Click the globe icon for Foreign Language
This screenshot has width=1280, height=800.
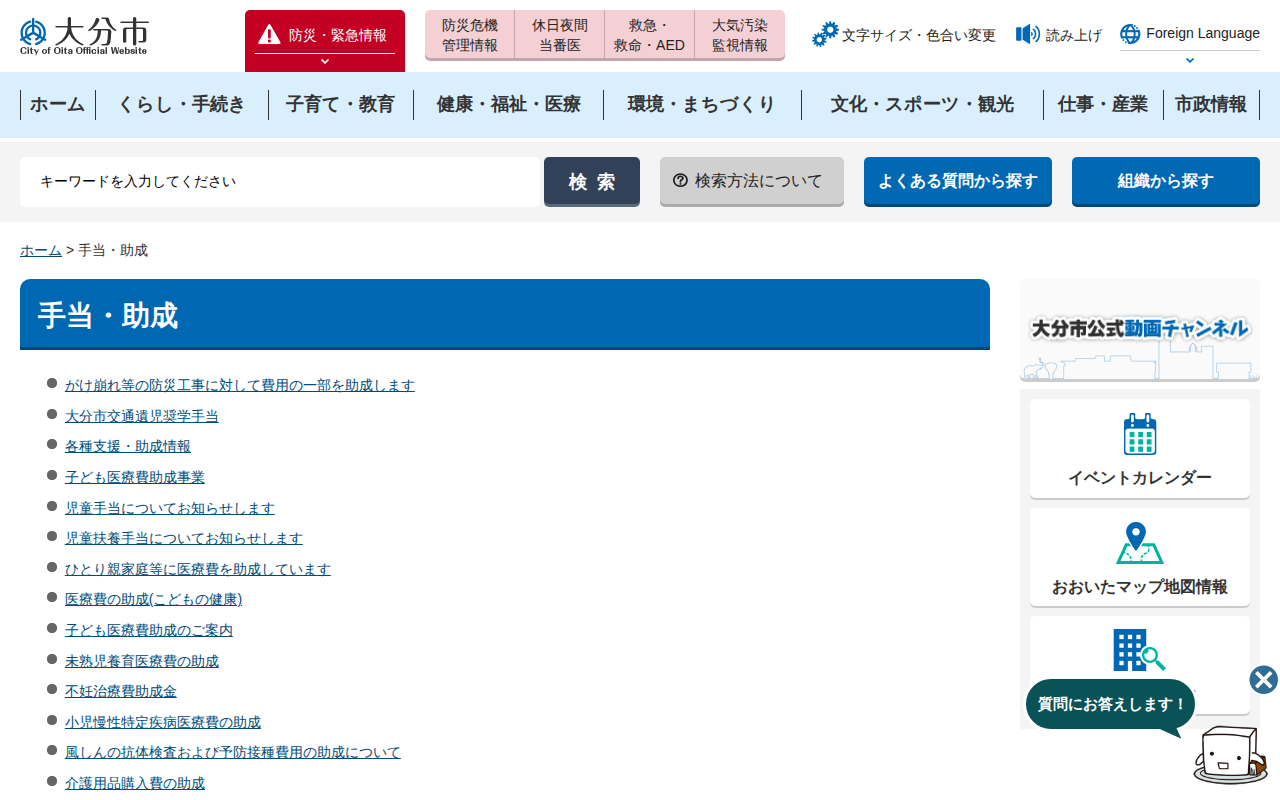pyautogui.click(x=1130, y=34)
